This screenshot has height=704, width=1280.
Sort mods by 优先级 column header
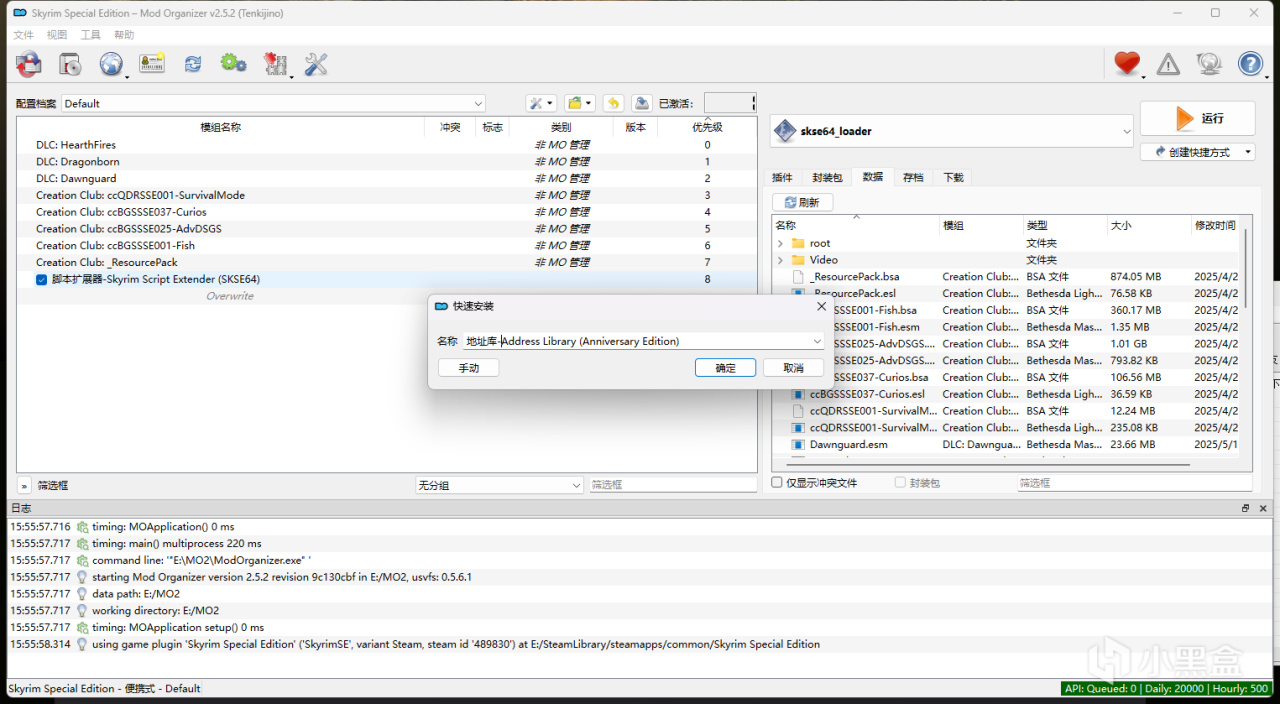(x=707, y=127)
